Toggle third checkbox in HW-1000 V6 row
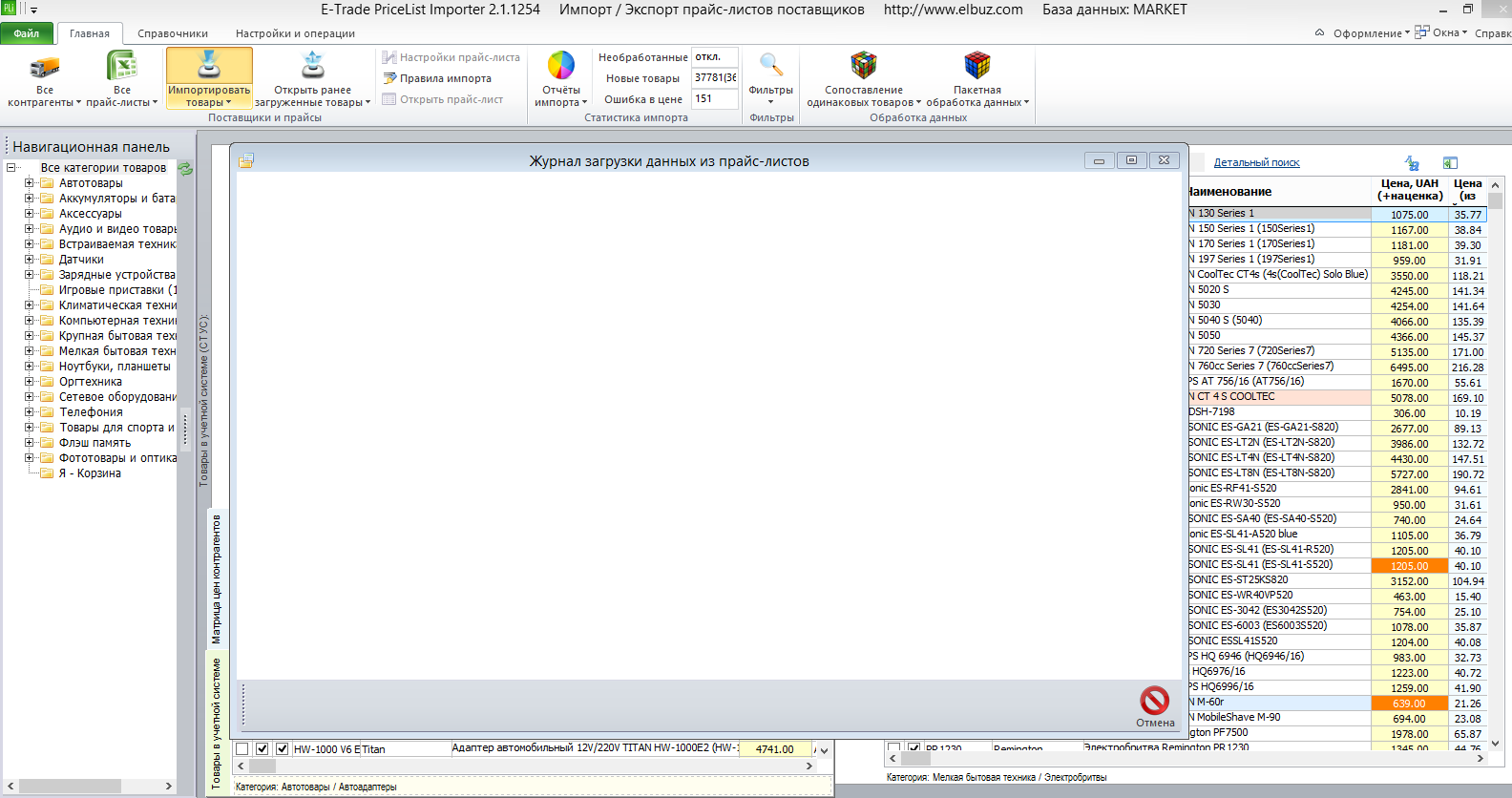Screen dimensions: 1512x798 coord(283,749)
